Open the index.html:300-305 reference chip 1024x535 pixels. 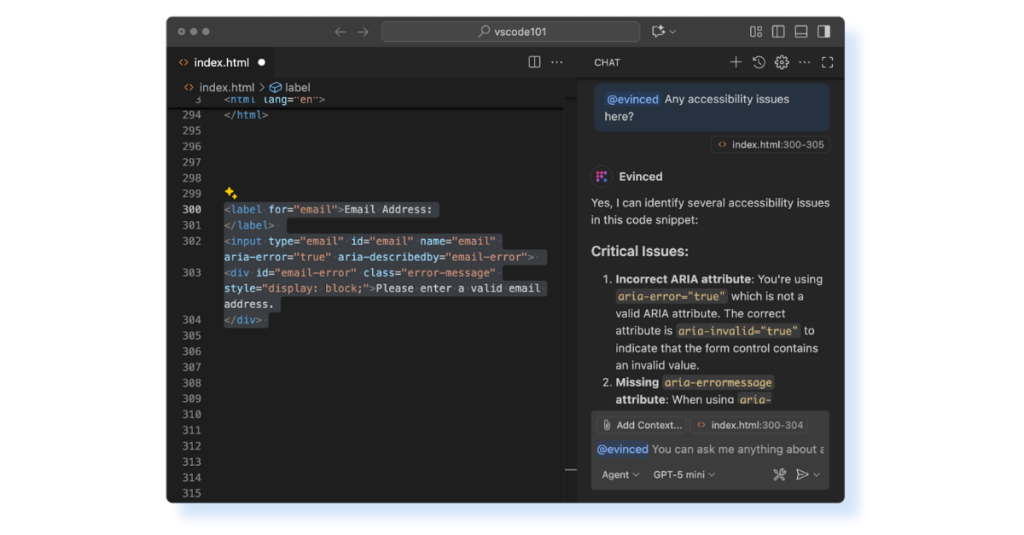pos(771,144)
